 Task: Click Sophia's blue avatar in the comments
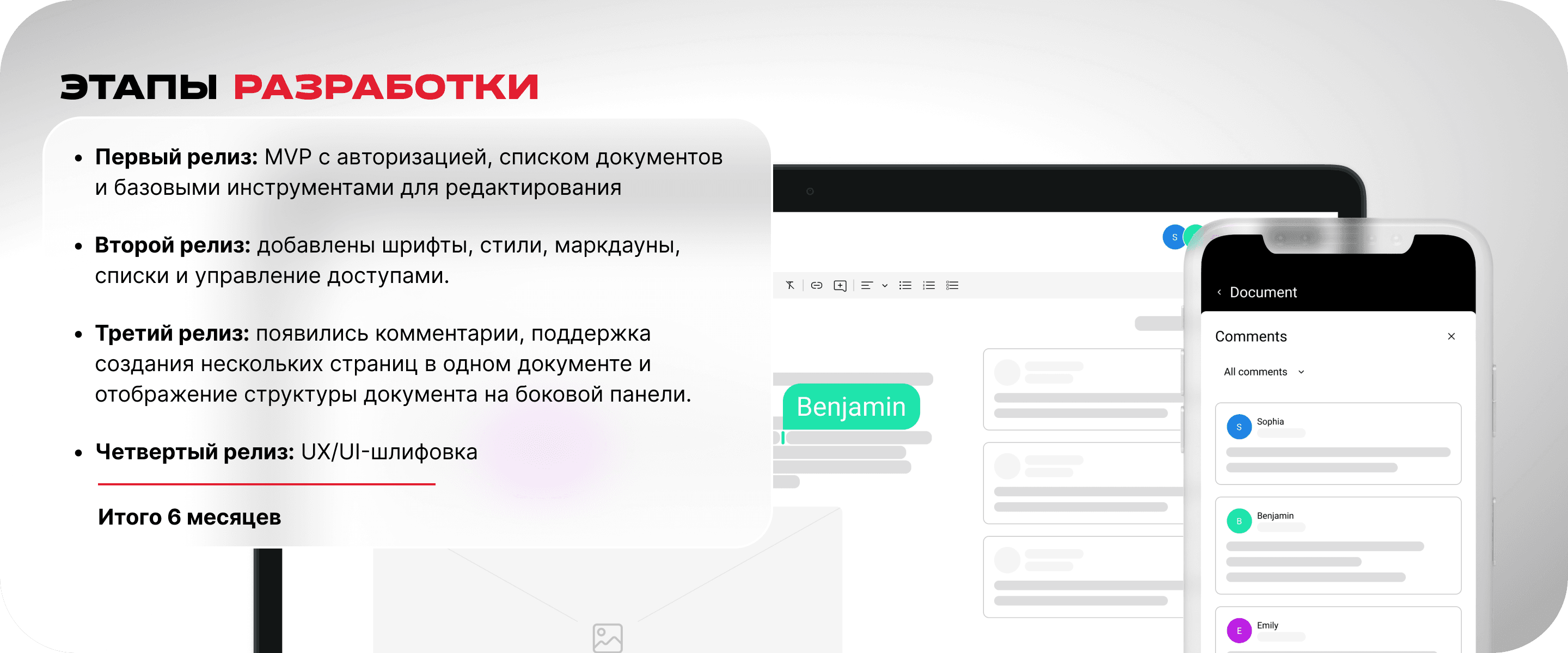(x=1239, y=427)
